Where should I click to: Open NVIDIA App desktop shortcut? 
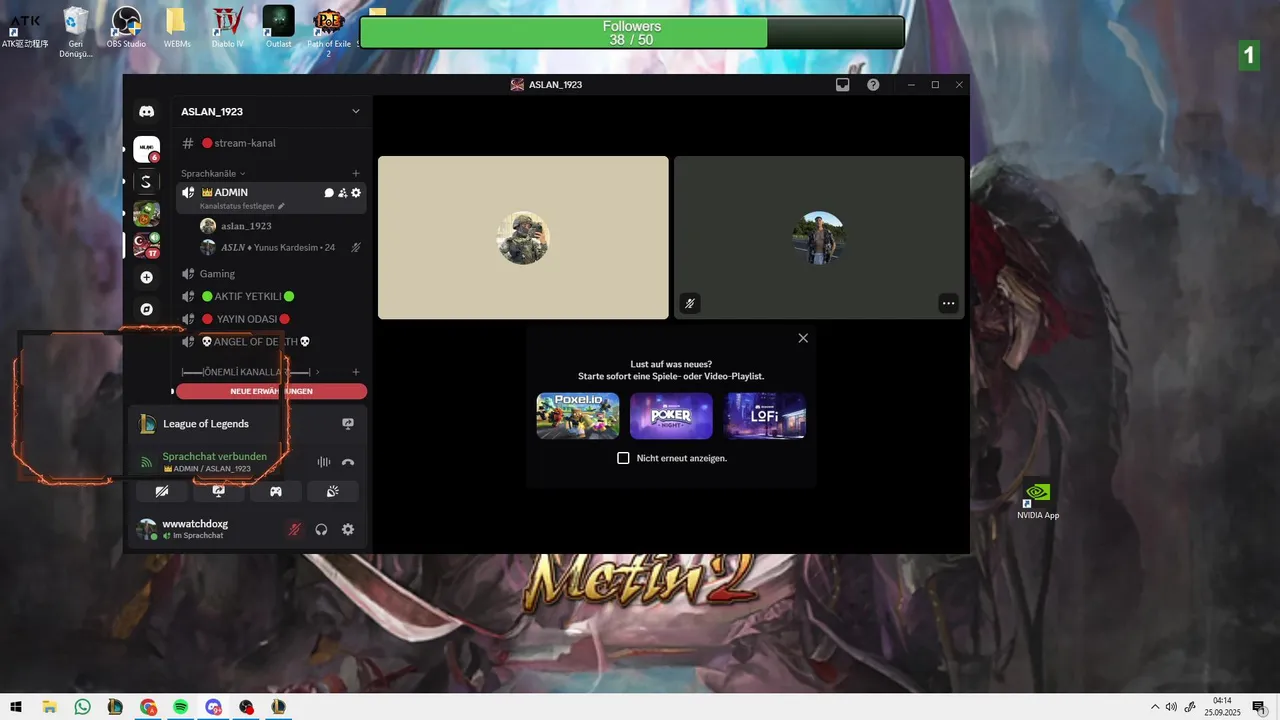pyautogui.click(x=1038, y=500)
